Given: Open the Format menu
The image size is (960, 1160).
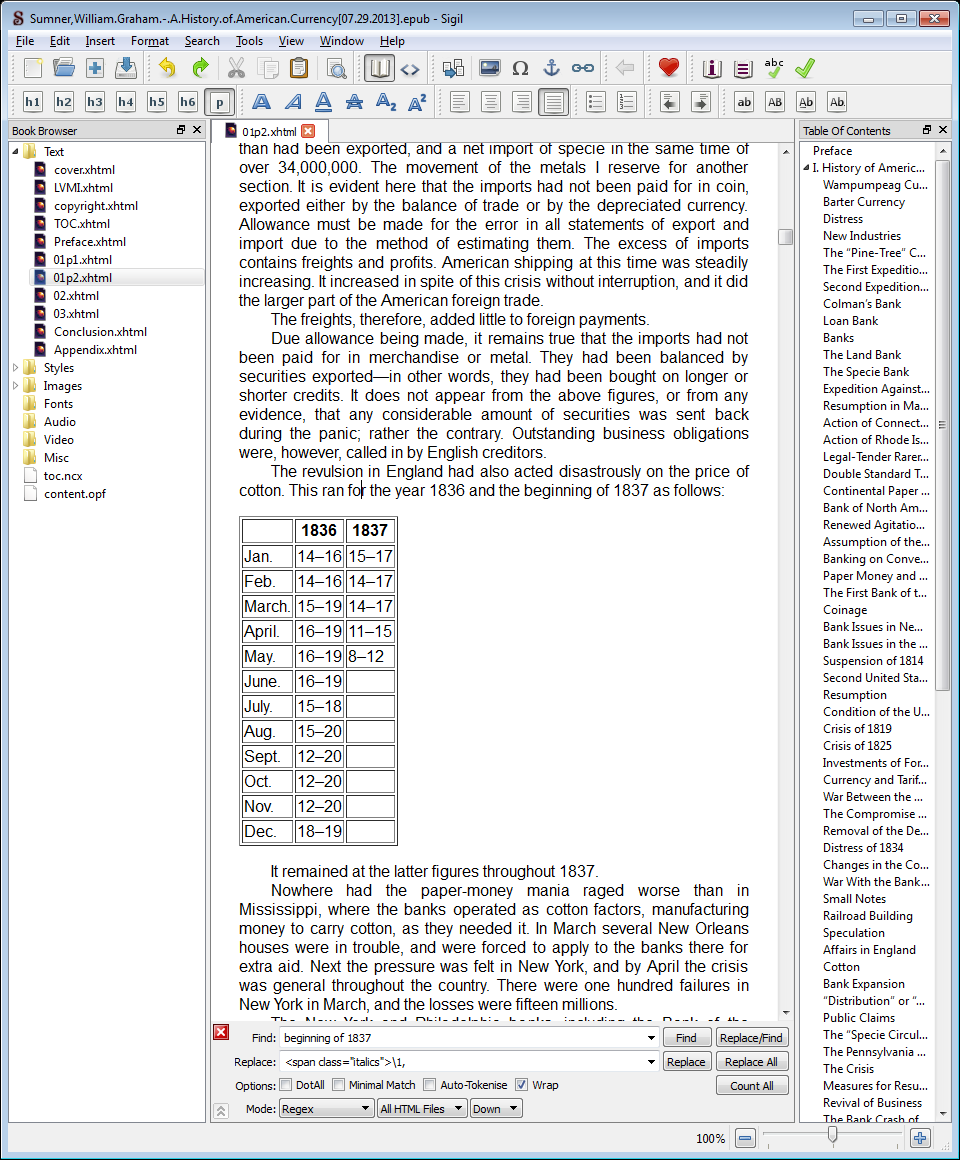Looking at the screenshot, I should click(149, 41).
